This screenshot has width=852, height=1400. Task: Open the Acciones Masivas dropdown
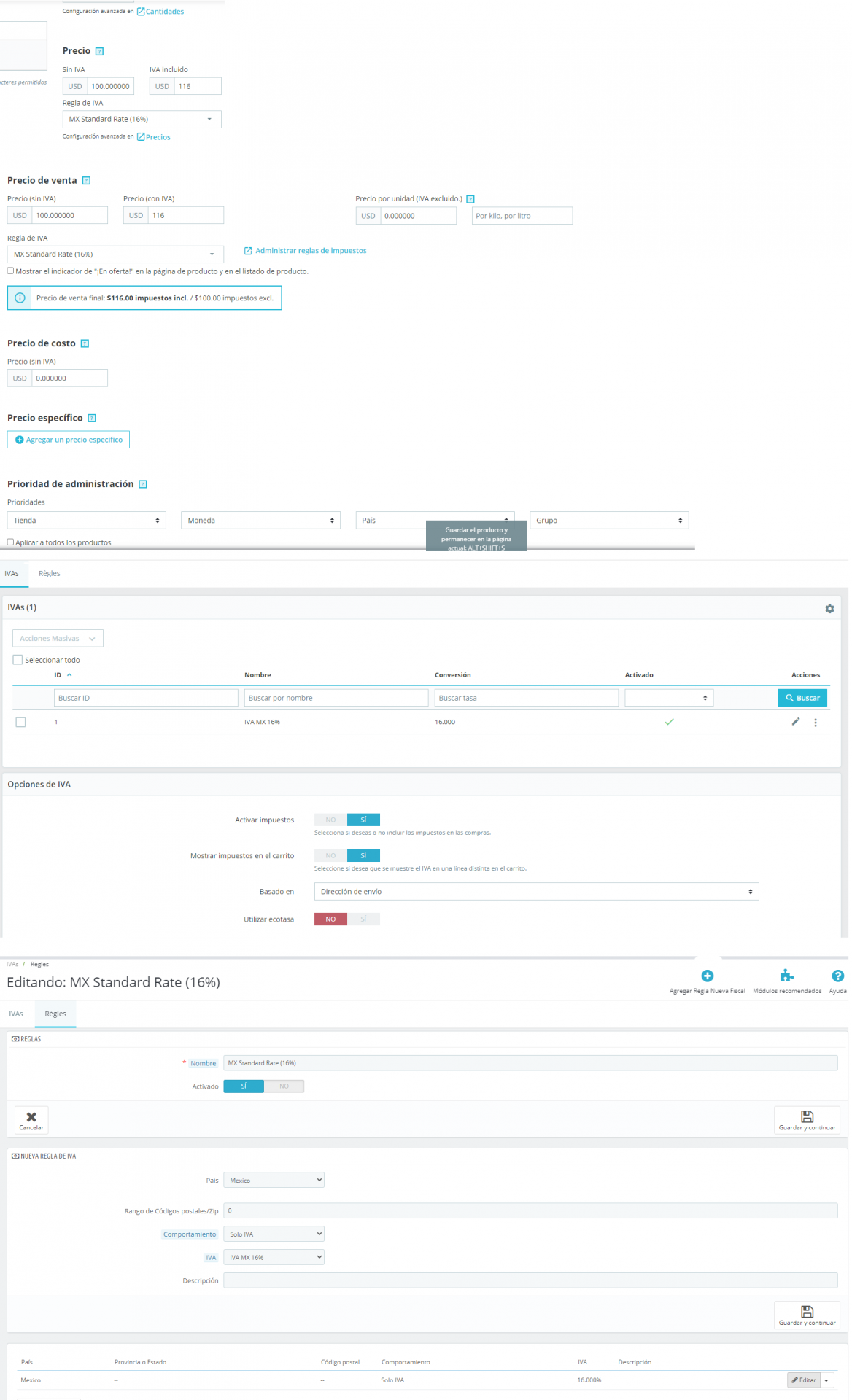pos(58,638)
